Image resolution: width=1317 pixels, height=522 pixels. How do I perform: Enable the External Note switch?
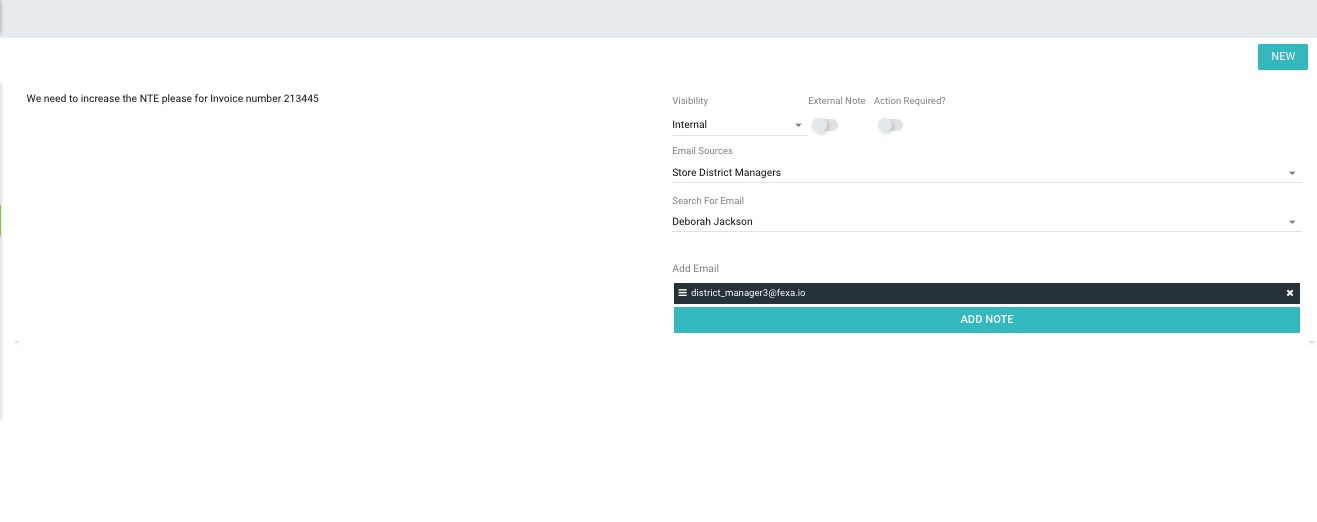tap(824, 125)
